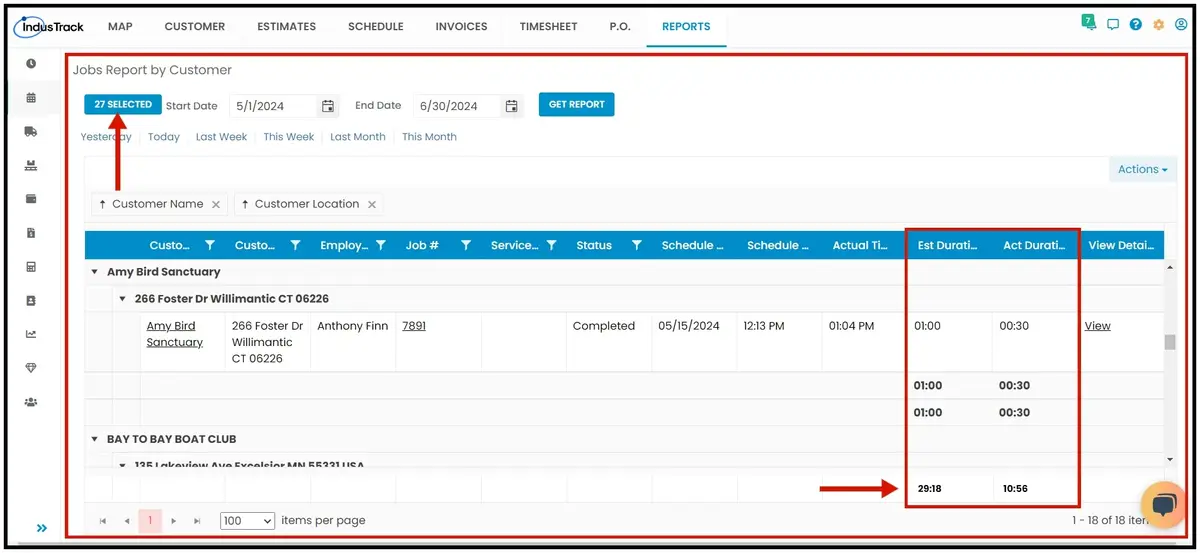Open the orange settings gear icon

[1159, 25]
